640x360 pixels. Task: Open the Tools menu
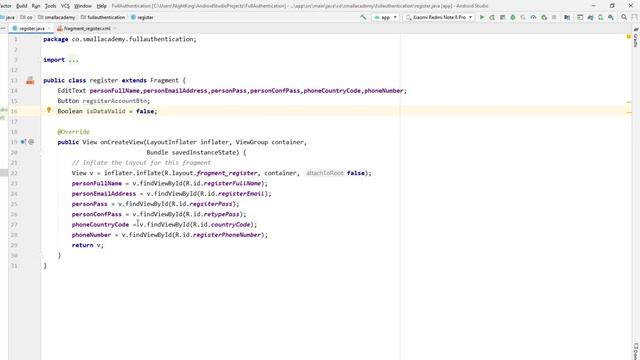50,6
